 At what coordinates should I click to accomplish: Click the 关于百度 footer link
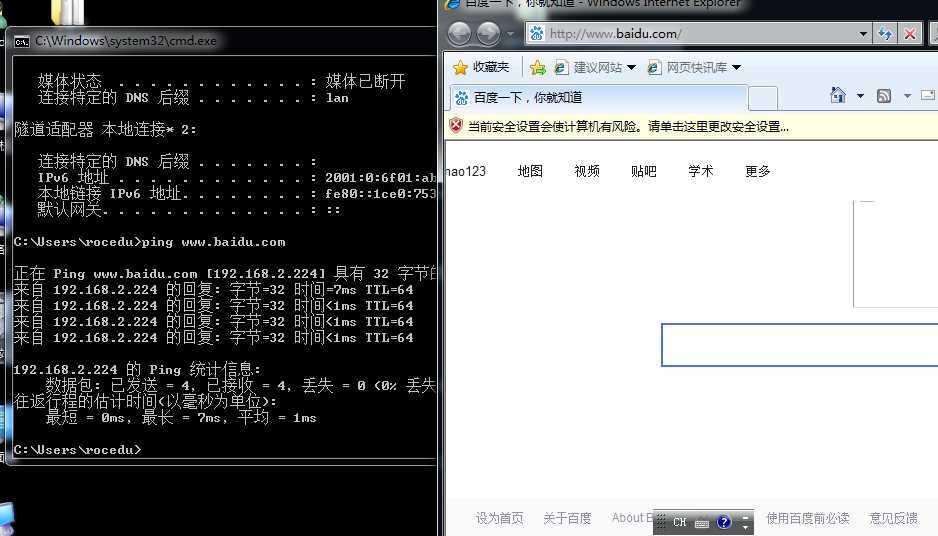(567, 518)
